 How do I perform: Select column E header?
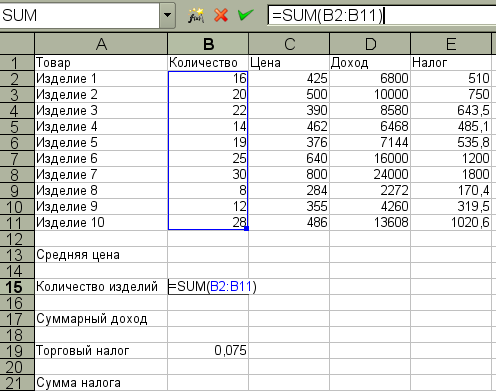pyautogui.click(x=451, y=44)
